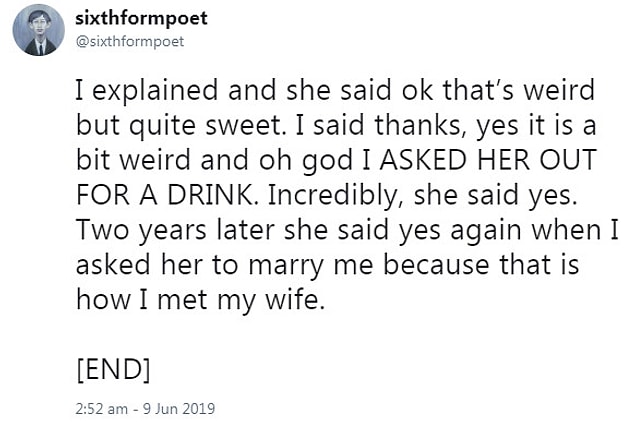
Task: Click the capitalized 'ASKED HER OUT' text
Action: click(x=488, y=160)
